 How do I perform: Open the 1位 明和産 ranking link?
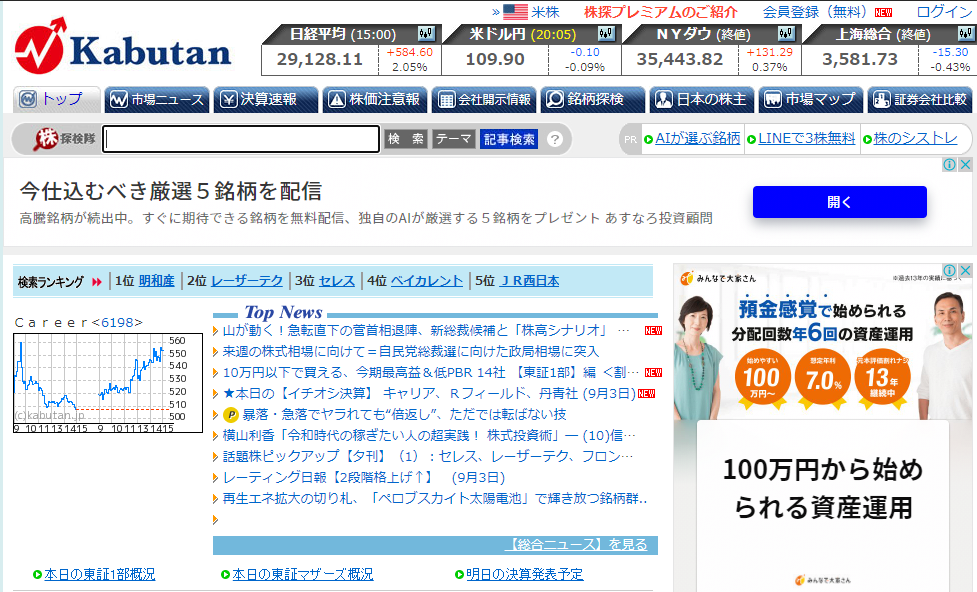pyautogui.click(x=156, y=281)
